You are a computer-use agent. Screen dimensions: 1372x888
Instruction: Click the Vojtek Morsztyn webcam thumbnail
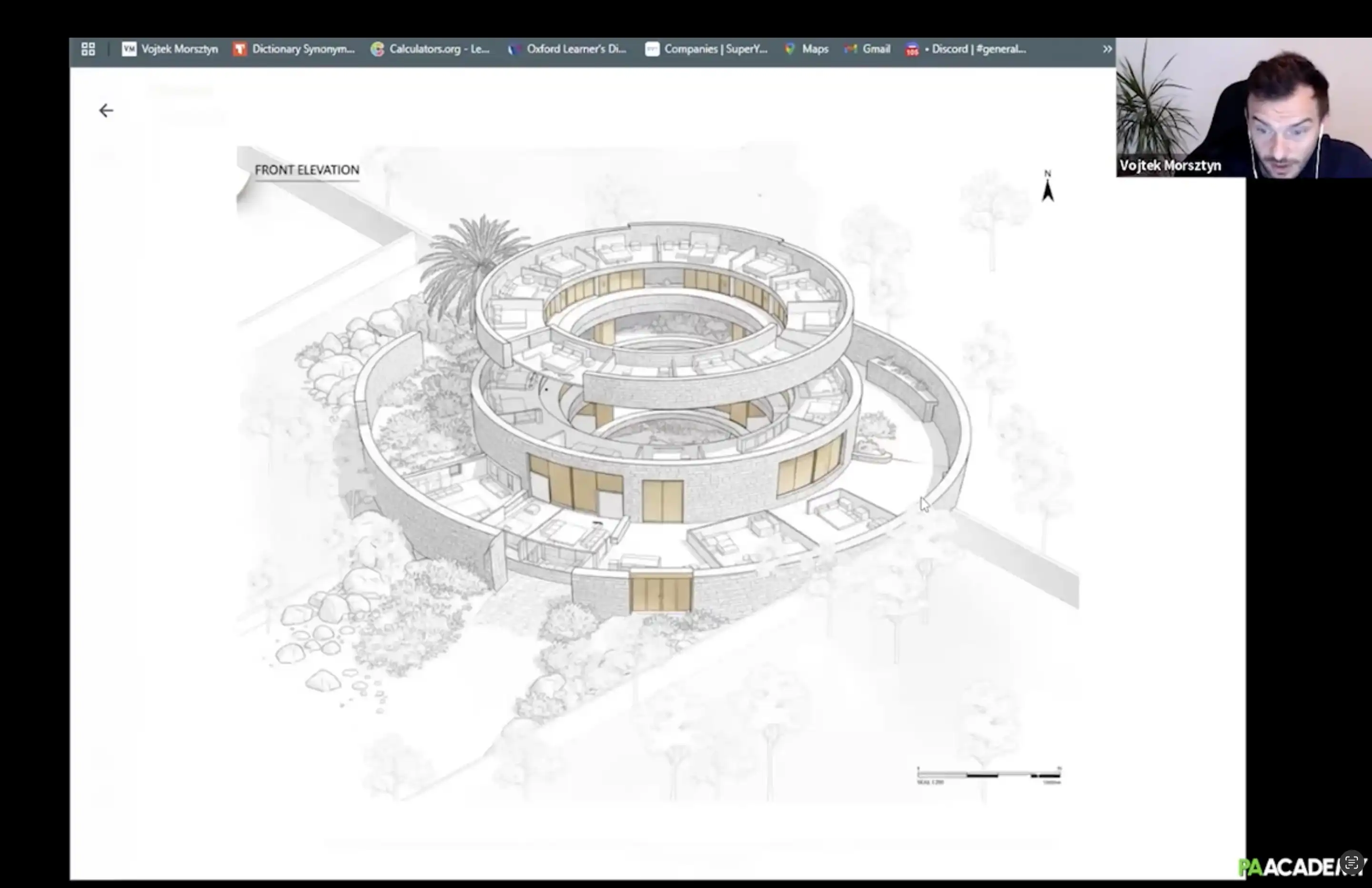tap(1243, 108)
